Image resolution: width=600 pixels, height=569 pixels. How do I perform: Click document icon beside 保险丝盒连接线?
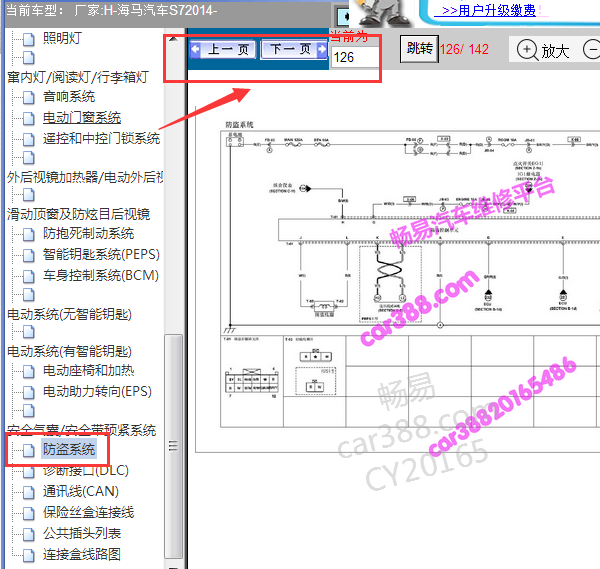coord(28,513)
